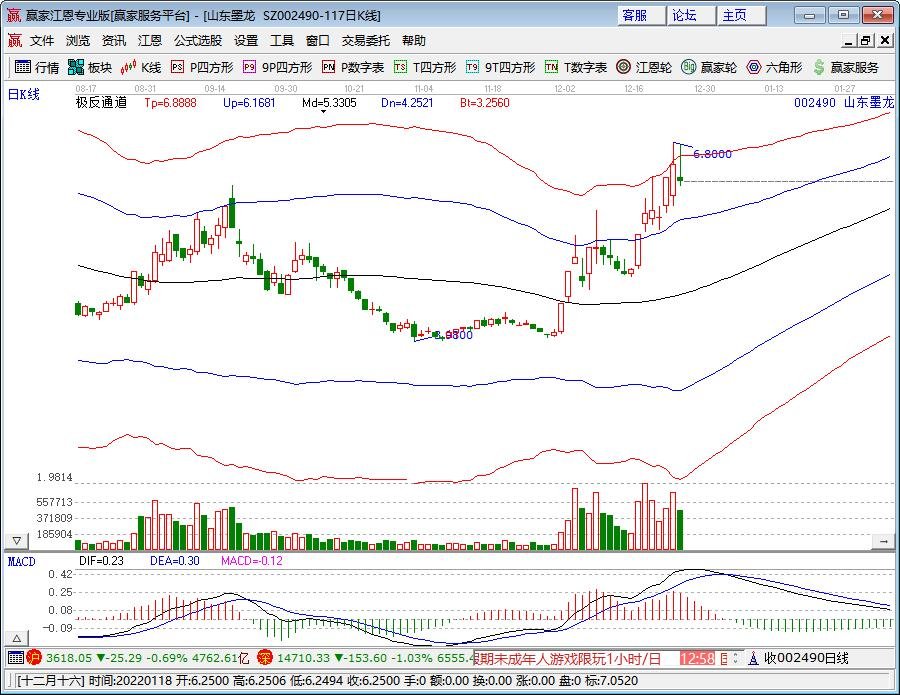Screen dimensions: 900x695
Task: Open the 浏览 menu
Action: pos(77,40)
